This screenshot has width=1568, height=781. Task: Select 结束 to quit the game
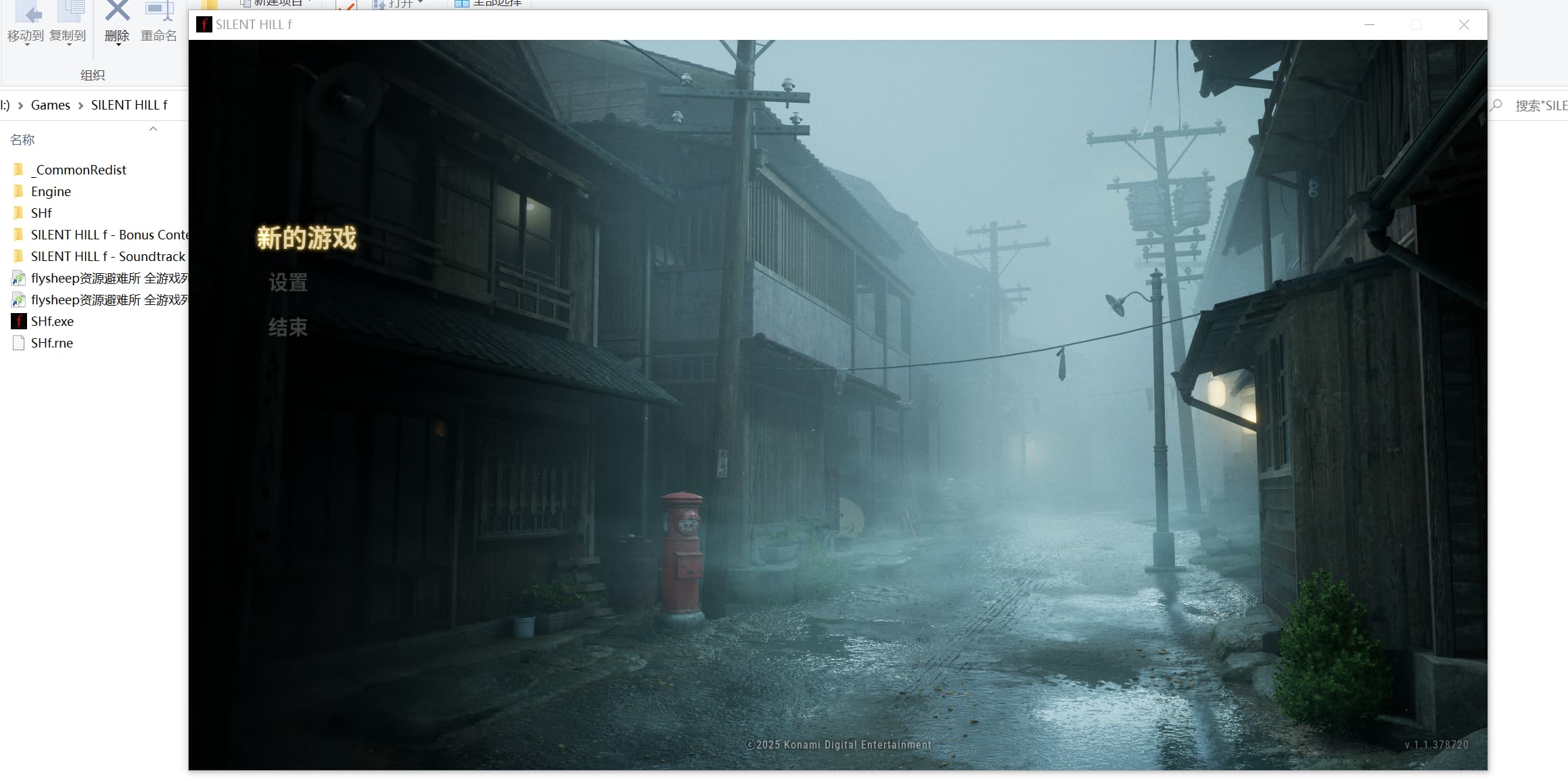click(x=288, y=328)
